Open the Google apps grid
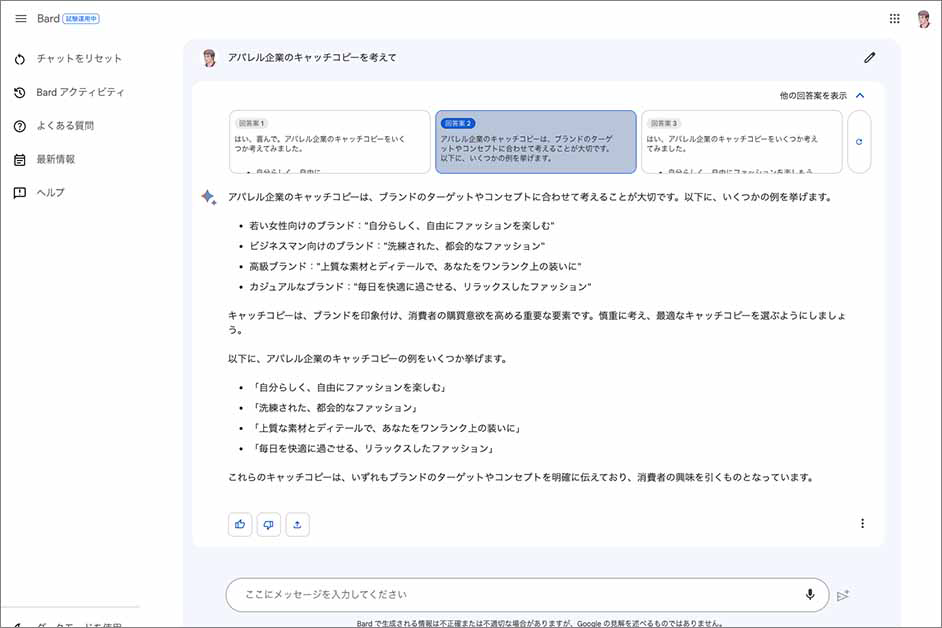This screenshot has height=628, width=942. click(894, 19)
